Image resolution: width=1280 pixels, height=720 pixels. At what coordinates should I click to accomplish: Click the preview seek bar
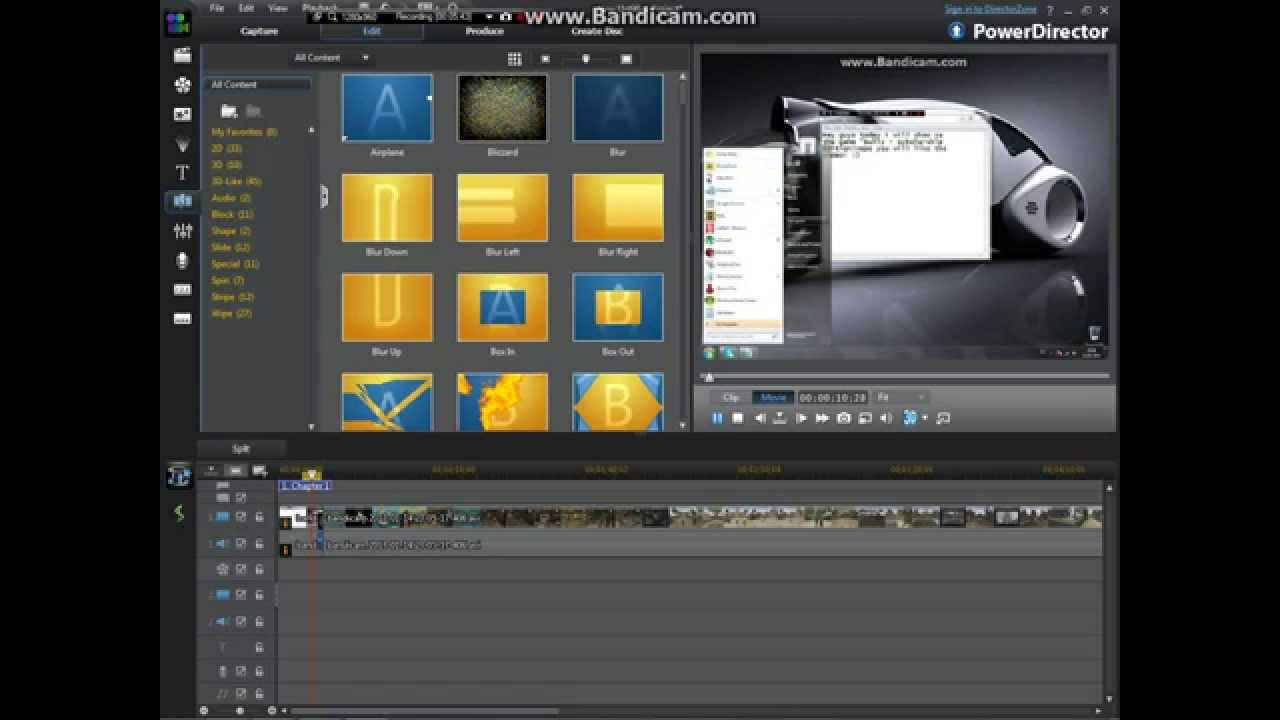pyautogui.click(x=905, y=377)
